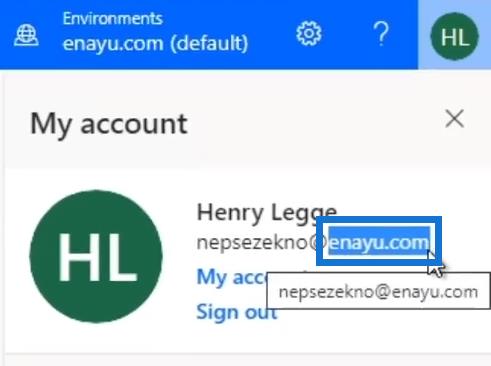Expand the Environments picker label
The width and height of the screenshot is (491, 366).
pos(113,19)
